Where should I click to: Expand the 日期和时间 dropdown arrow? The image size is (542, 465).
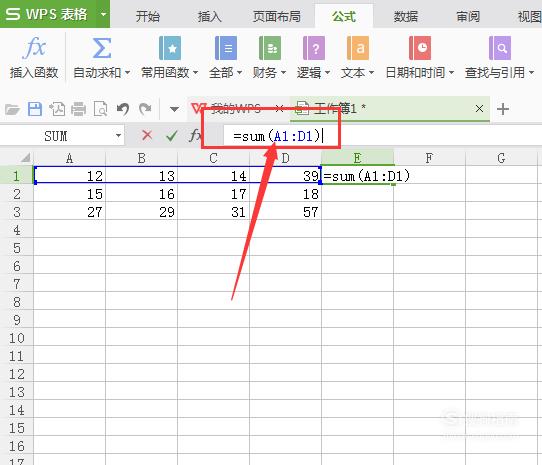451,73
